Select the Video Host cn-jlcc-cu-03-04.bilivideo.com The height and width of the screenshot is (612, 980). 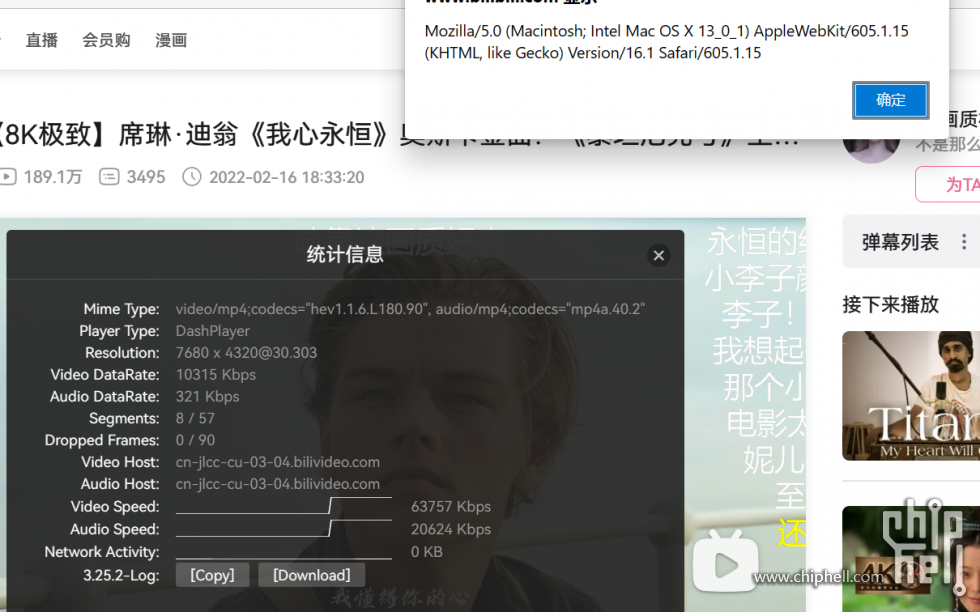(x=278, y=462)
